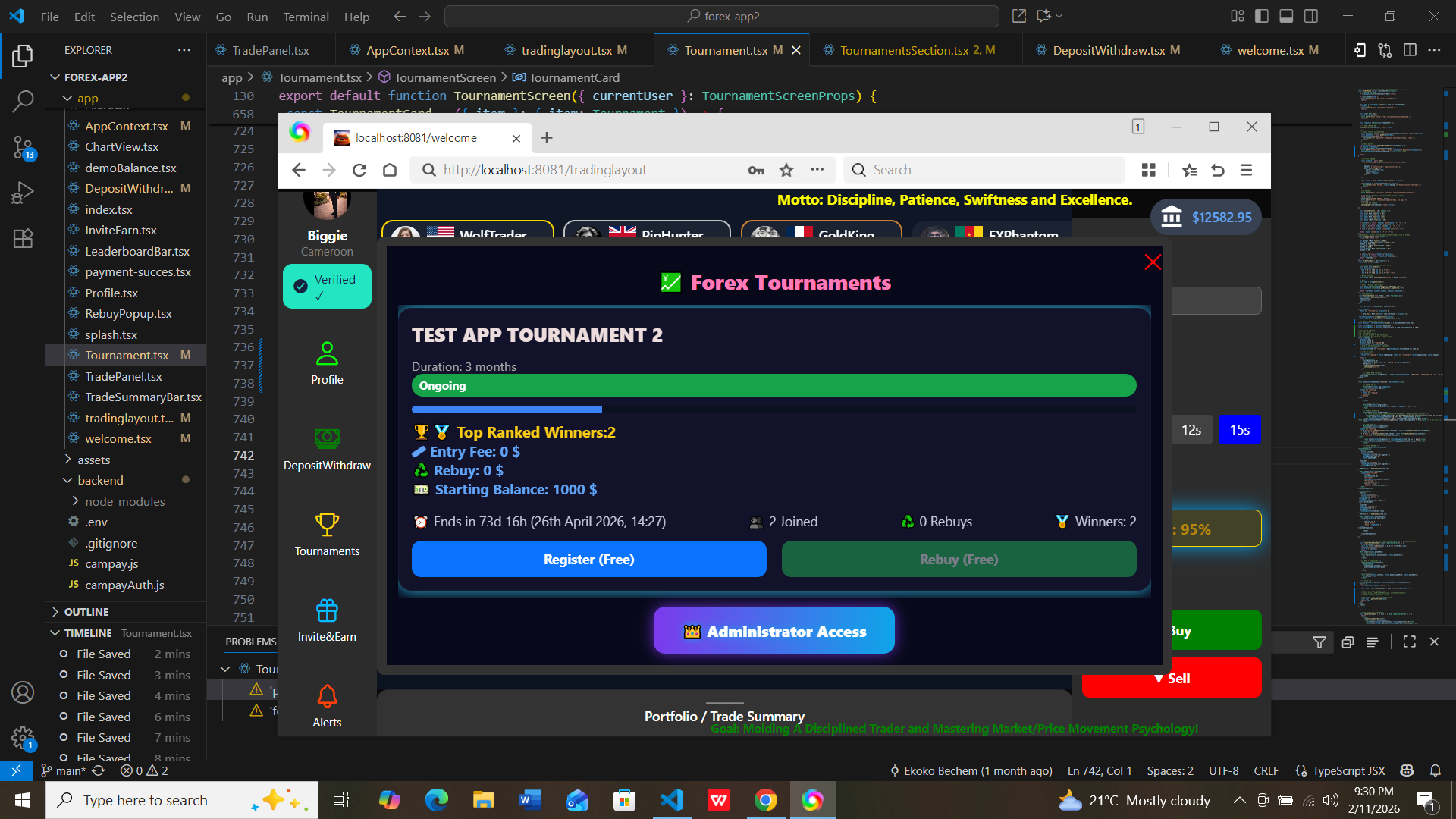
Task: Select the DepositWithdraw icon in the app sidebar
Action: 326,447
